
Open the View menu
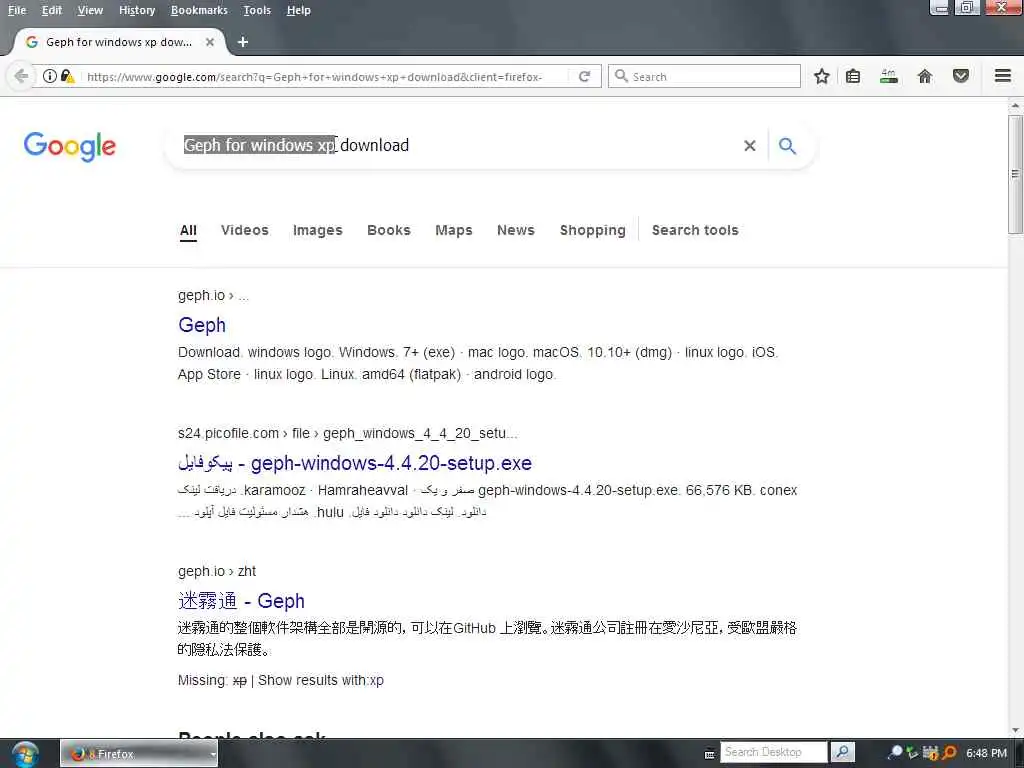(90, 10)
